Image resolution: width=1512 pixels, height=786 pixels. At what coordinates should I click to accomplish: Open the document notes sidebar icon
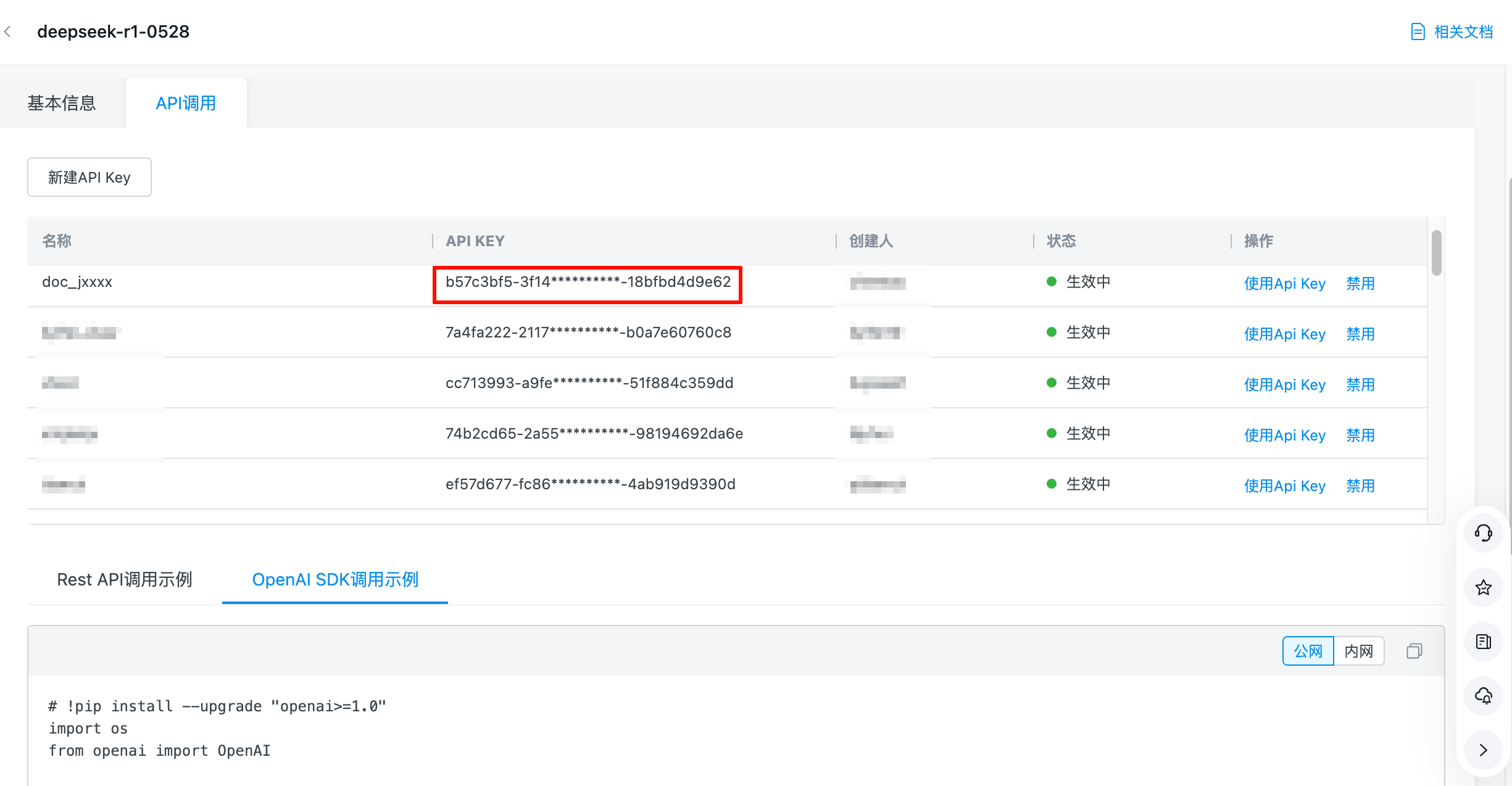(x=1484, y=642)
